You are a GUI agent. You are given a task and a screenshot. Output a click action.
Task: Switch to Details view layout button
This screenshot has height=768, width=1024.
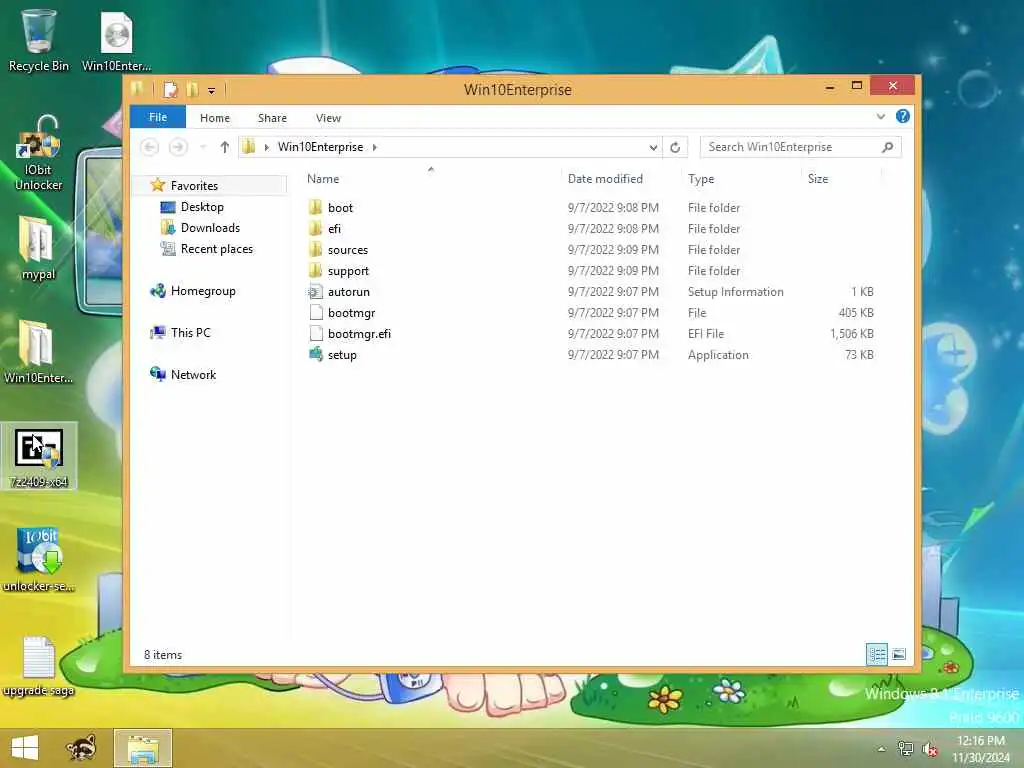(876, 654)
